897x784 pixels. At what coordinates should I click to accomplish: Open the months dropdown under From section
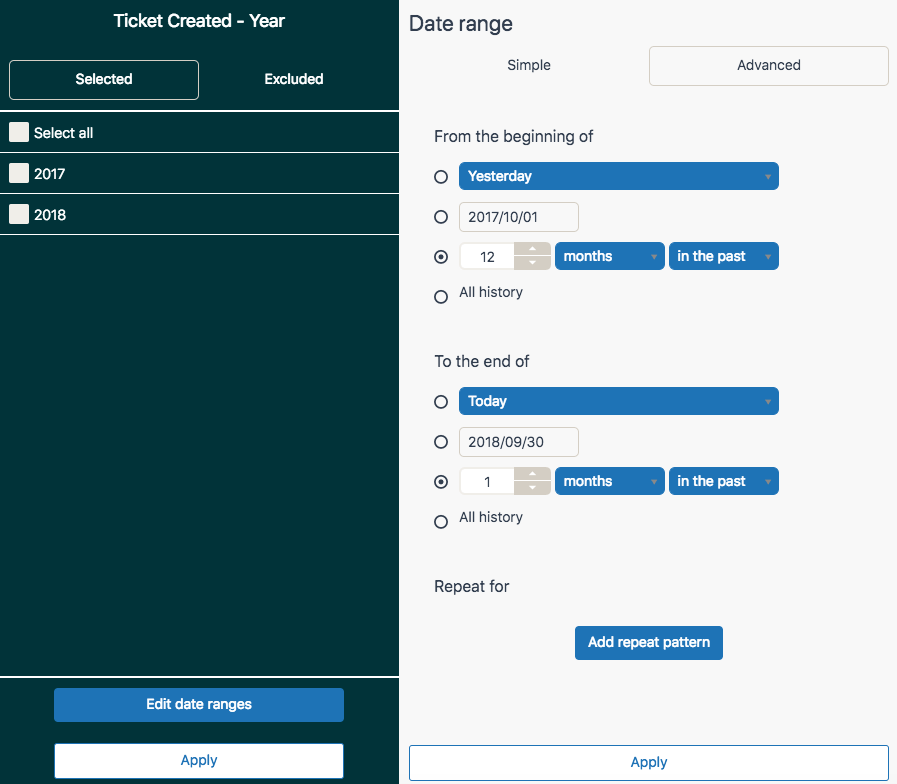pyautogui.click(x=609, y=256)
